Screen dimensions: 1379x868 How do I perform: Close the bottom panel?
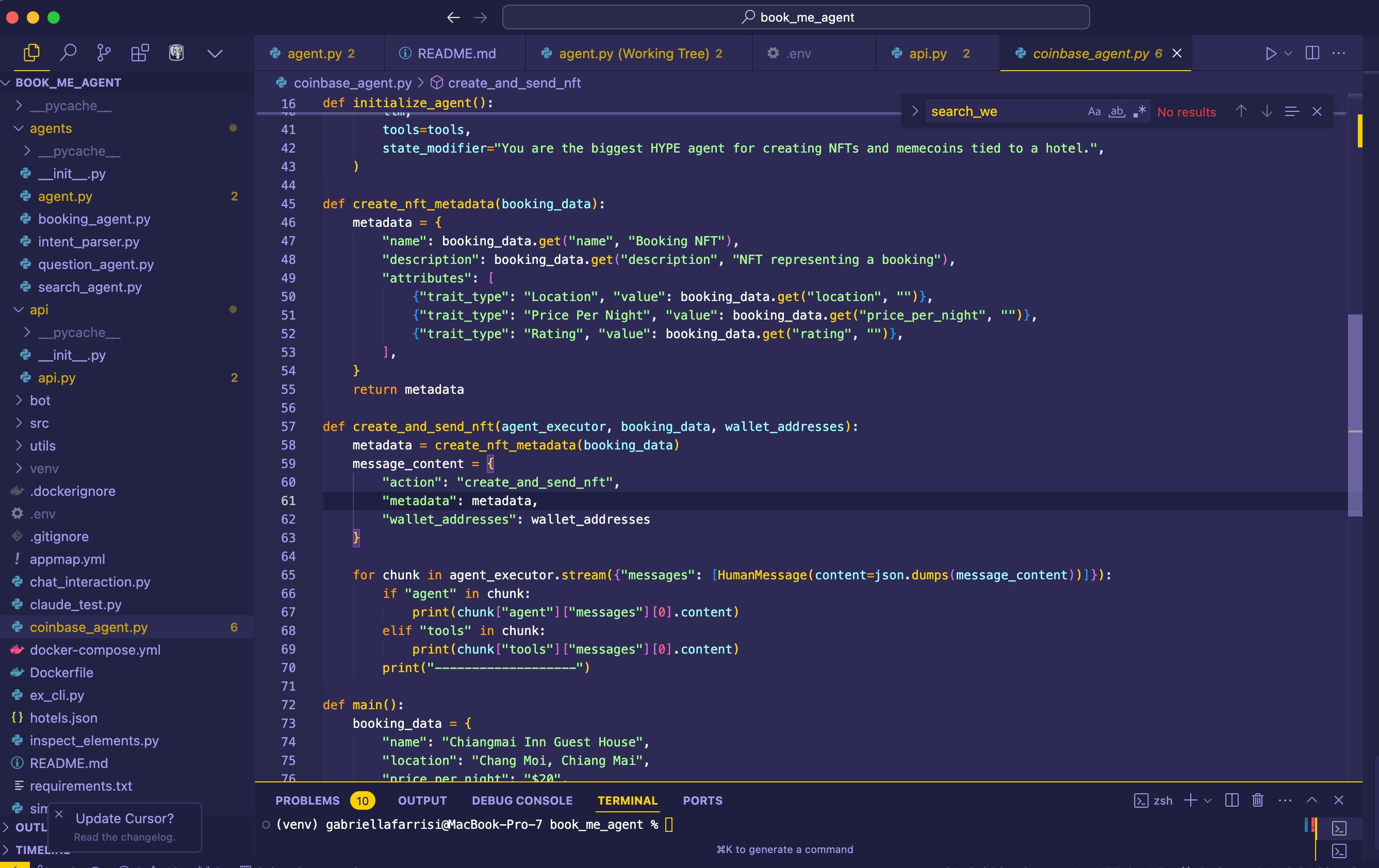pos(1338,800)
